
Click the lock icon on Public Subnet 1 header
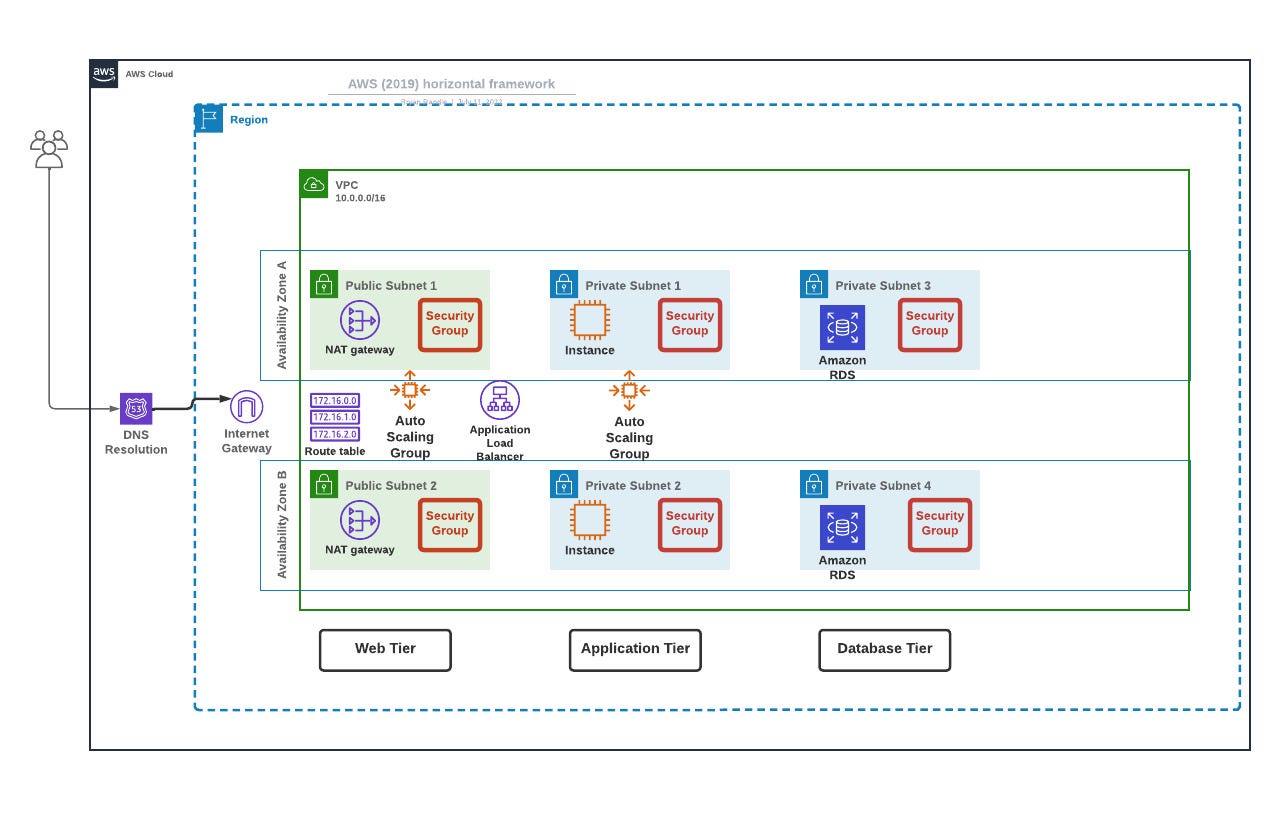coord(323,284)
